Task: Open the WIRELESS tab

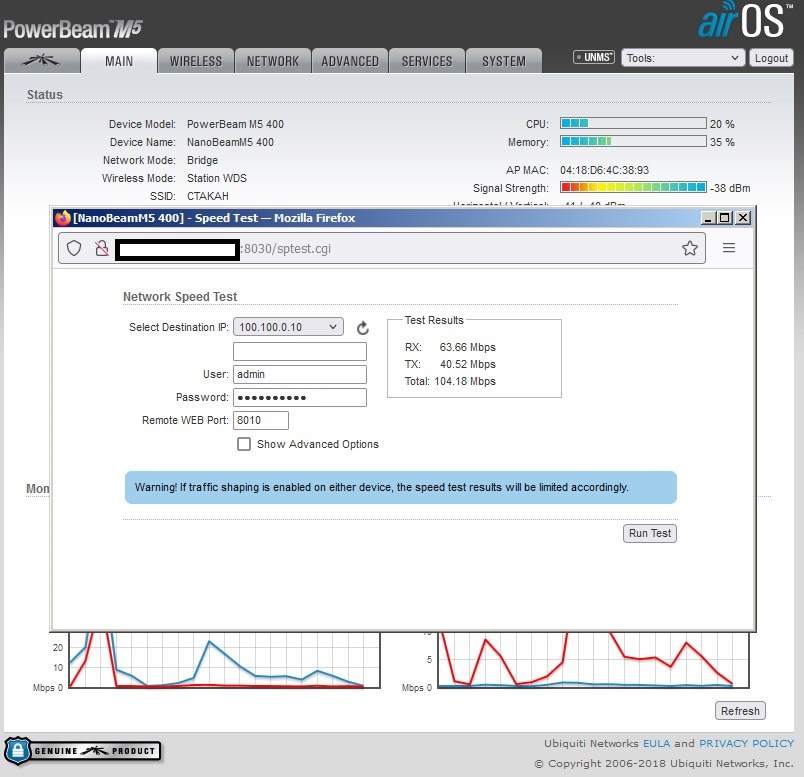Action: (196, 61)
